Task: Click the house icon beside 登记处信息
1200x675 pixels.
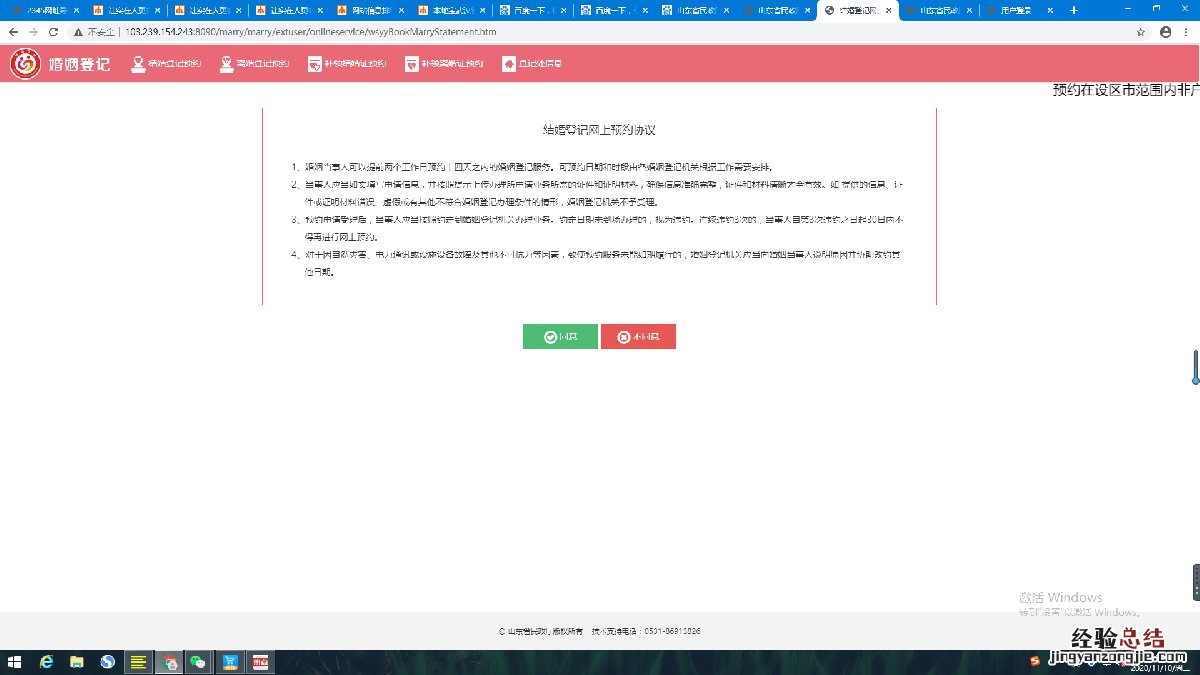Action: 509,64
